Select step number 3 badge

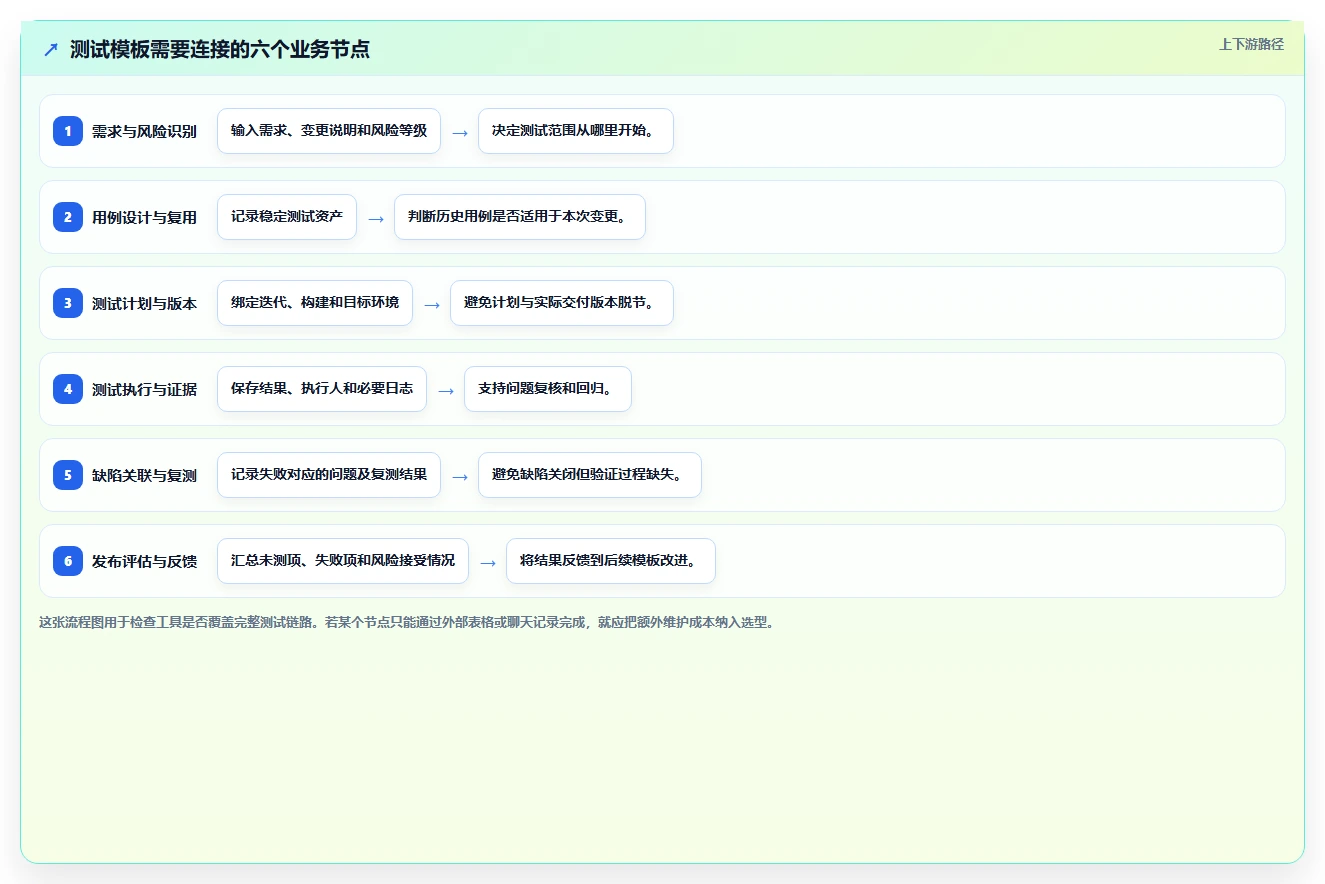[68, 303]
